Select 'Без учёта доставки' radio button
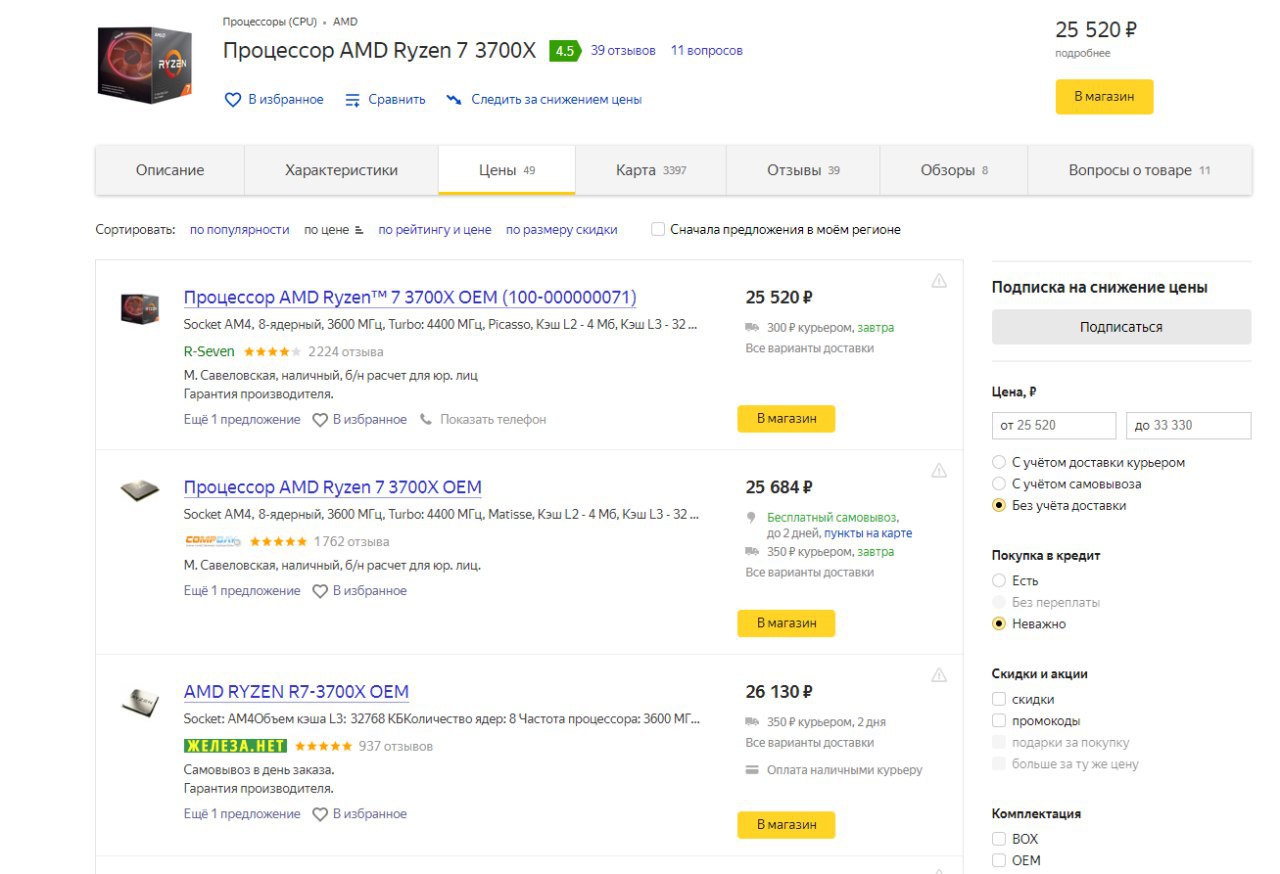This screenshot has width=1280, height=874. click(x=998, y=506)
